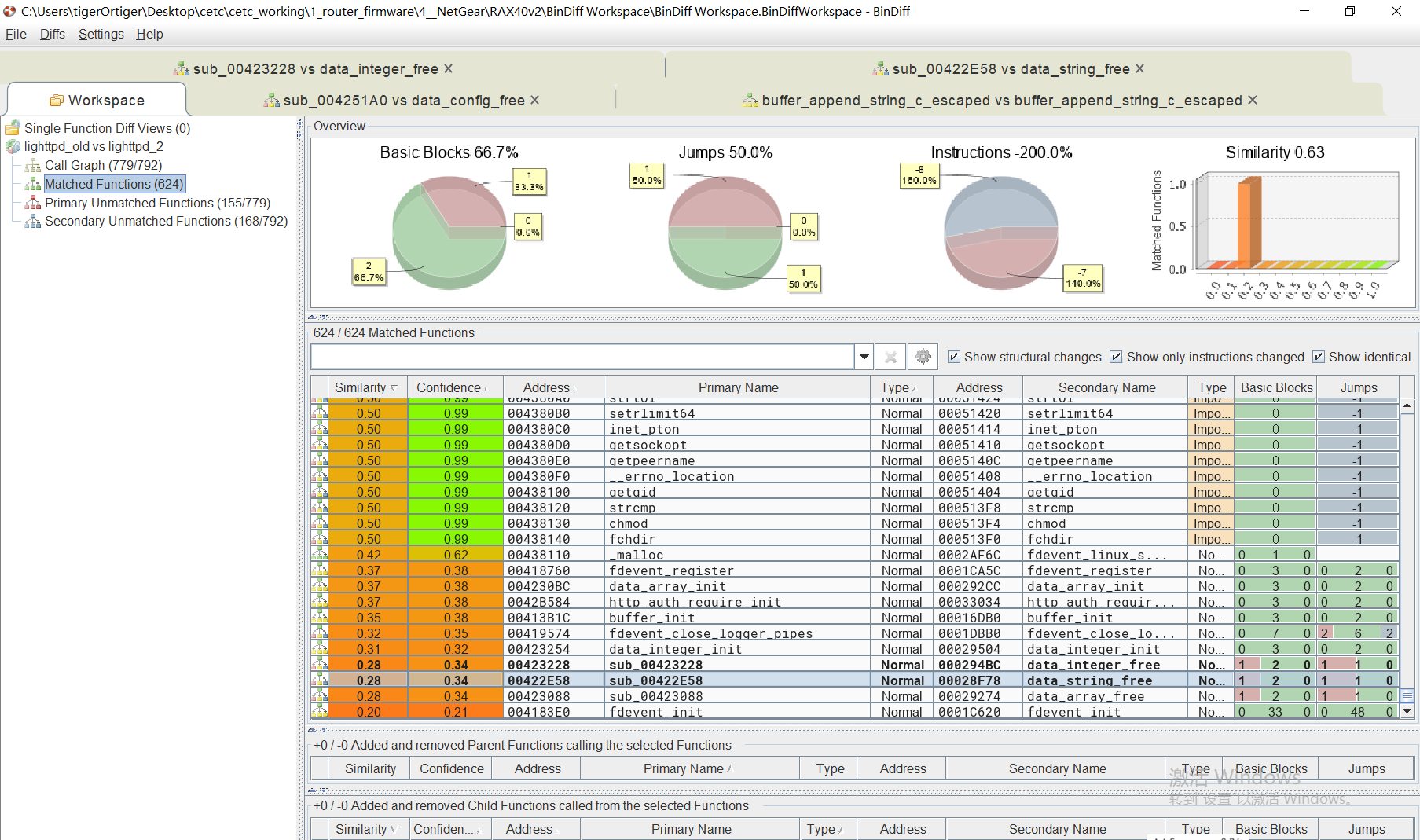Screen dimensions: 1420x840
Task: Select the _malloc function row
Action: click(855, 555)
